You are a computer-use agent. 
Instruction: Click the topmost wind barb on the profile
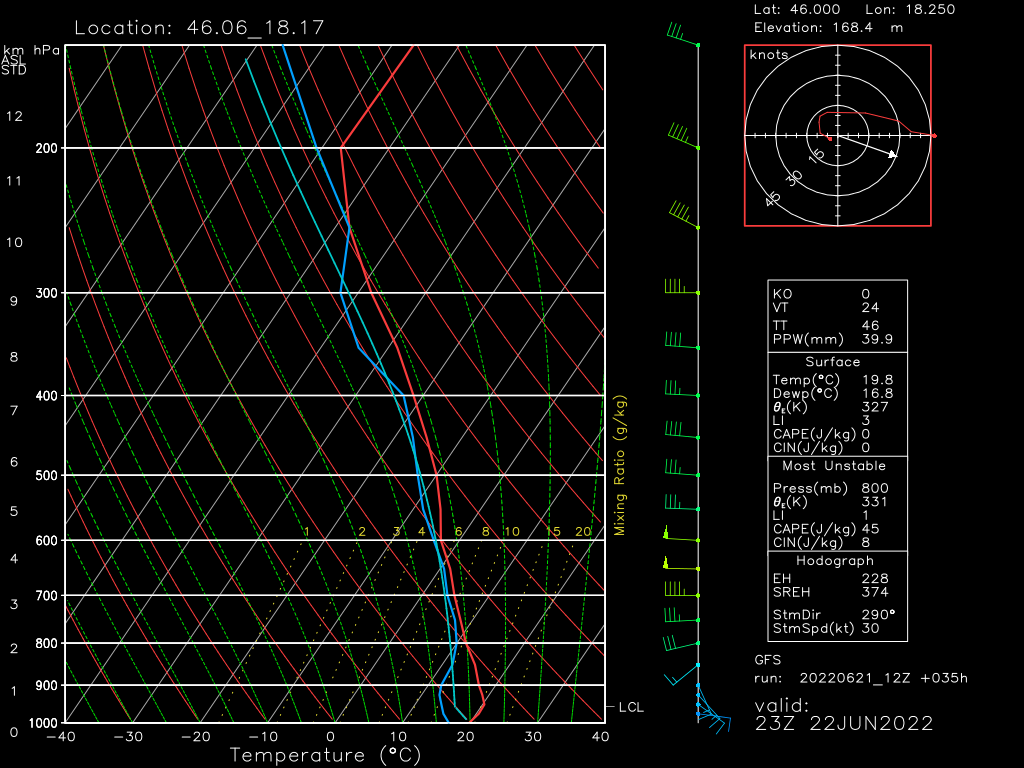pyautogui.click(x=683, y=38)
